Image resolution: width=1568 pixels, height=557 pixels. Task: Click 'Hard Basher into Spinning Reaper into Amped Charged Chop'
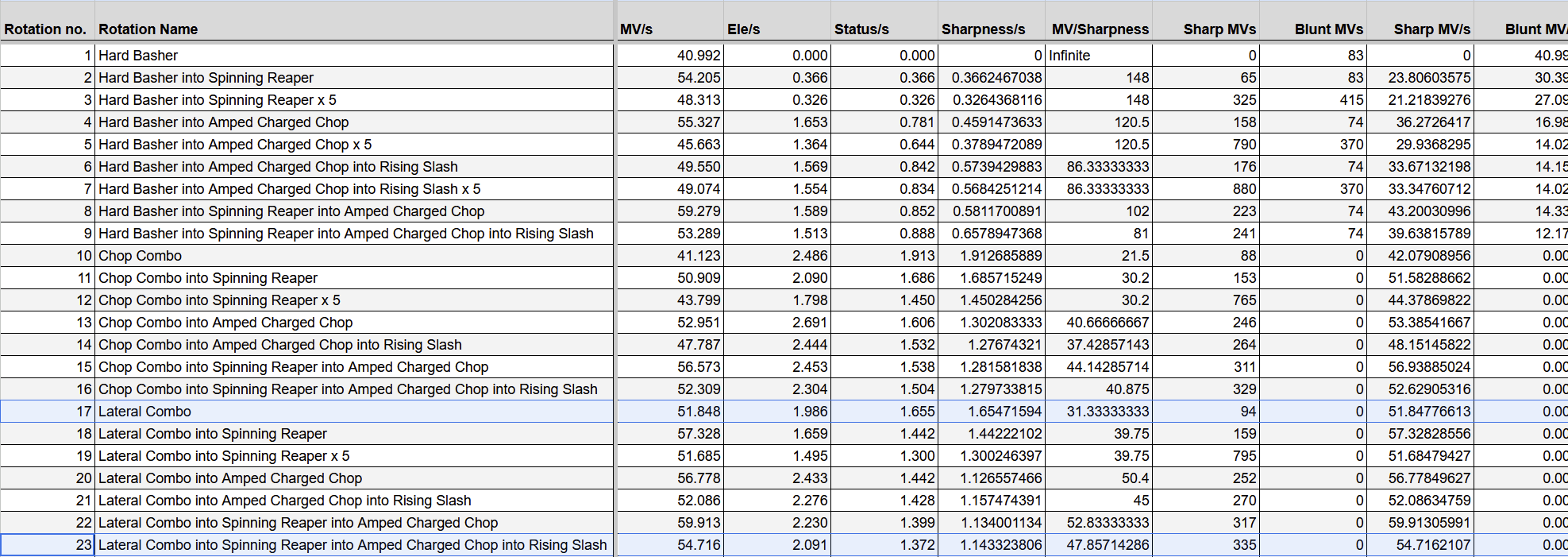point(354,211)
